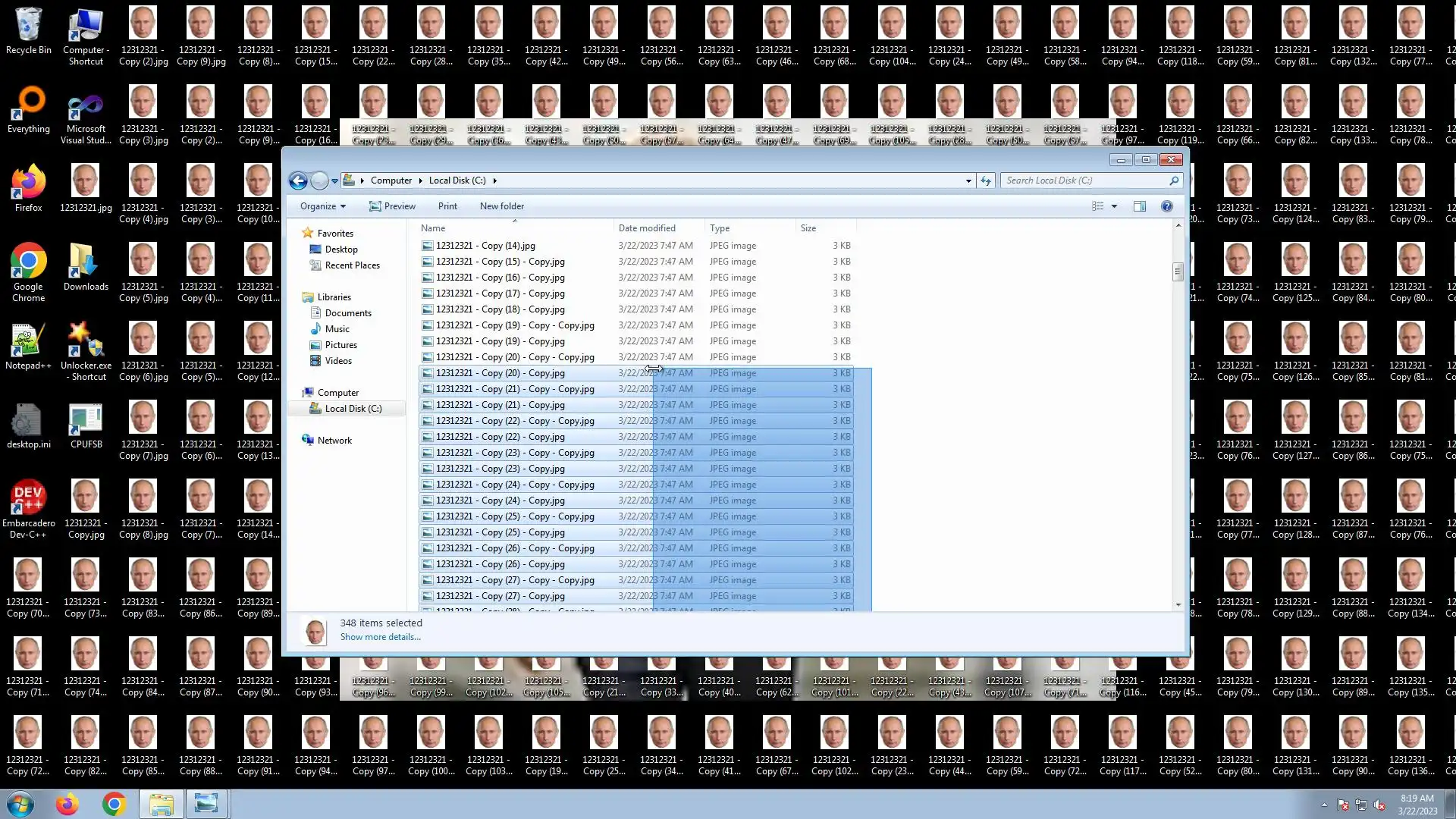
Task: Select Desktop under Favorites
Action: pyautogui.click(x=341, y=249)
